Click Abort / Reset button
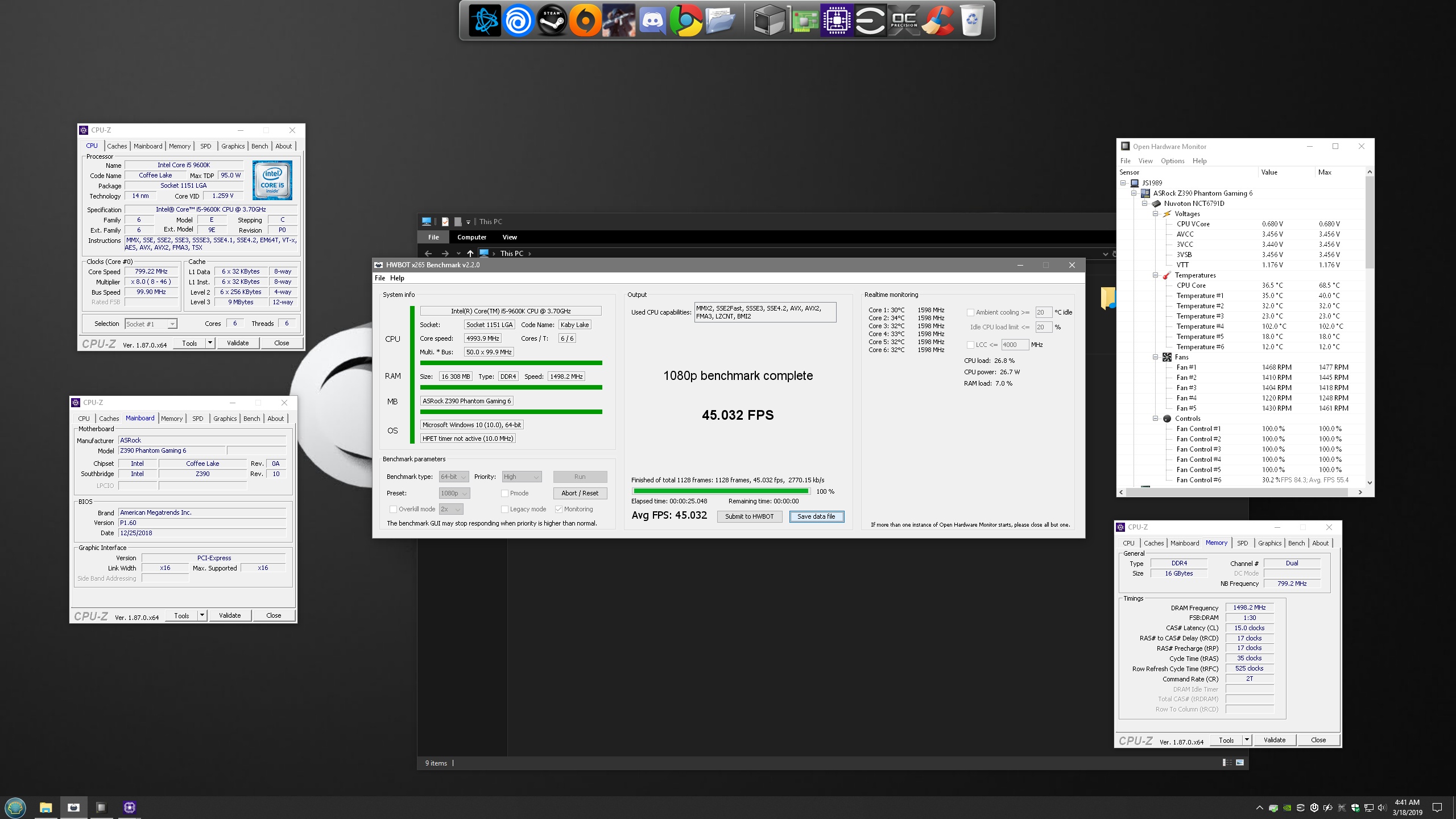This screenshot has width=1456, height=819. tap(580, 493)
